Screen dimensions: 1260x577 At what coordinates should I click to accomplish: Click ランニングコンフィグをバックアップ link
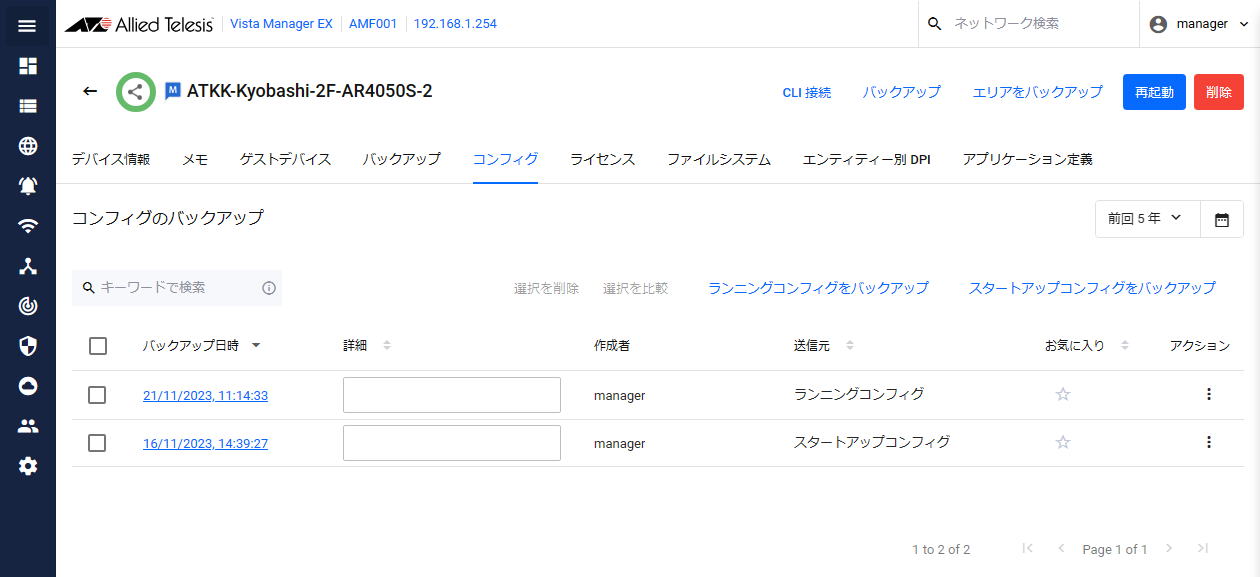(818, 288)
